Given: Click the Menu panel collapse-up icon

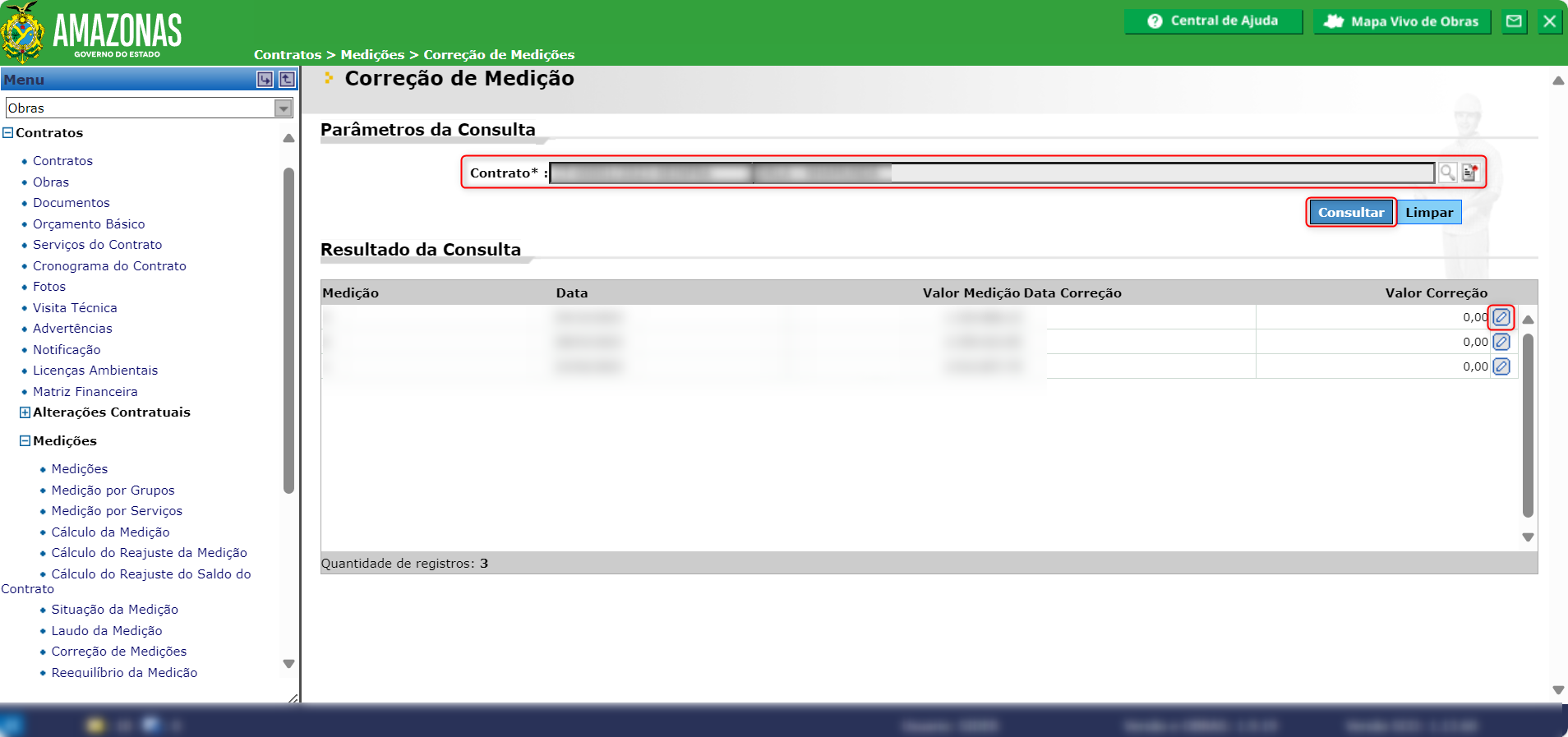Looking at the screenshot, I should (x=287, y=80).
